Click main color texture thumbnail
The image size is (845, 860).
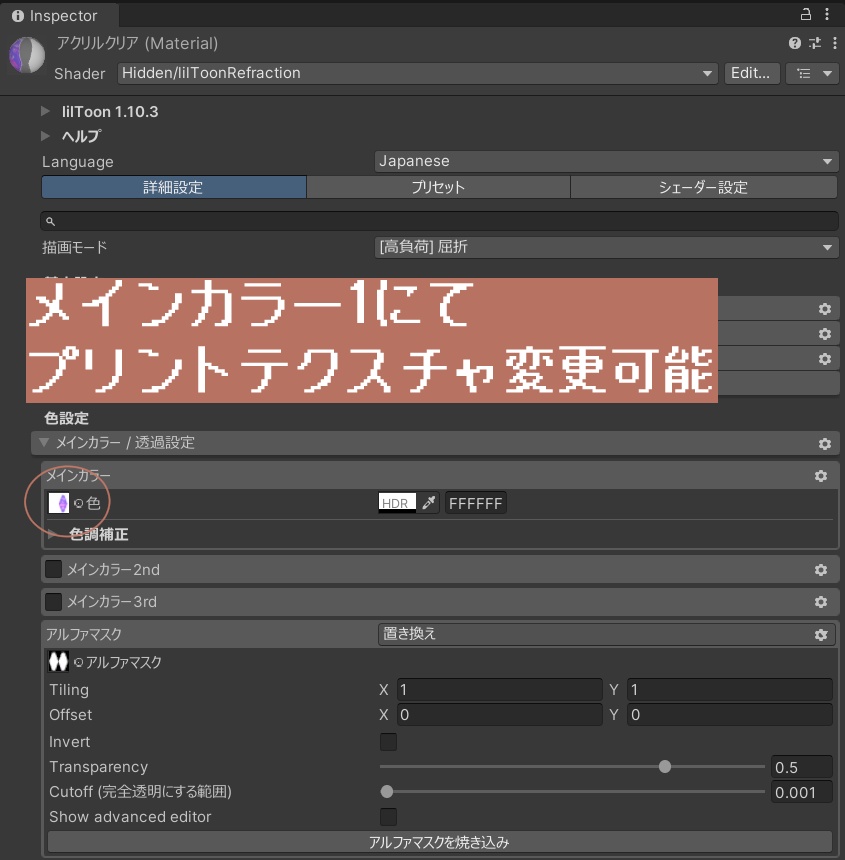tap(59, 503)
